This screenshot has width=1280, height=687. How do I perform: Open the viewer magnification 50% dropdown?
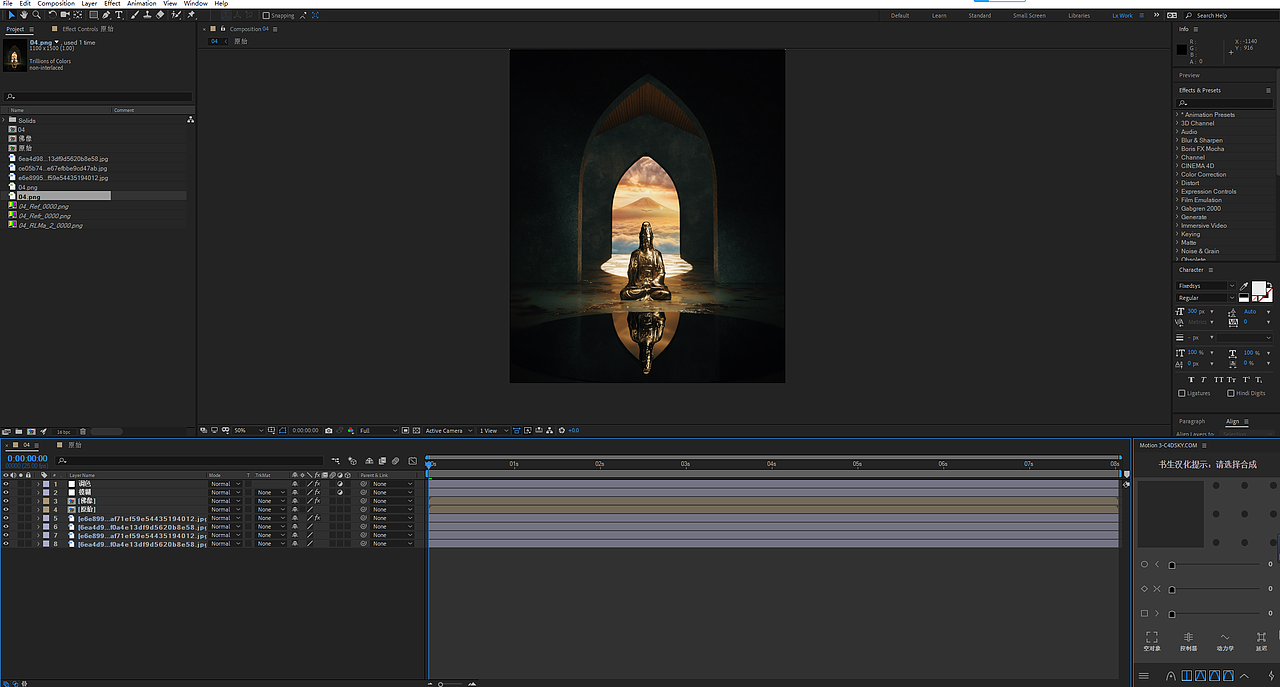point(248,430)
